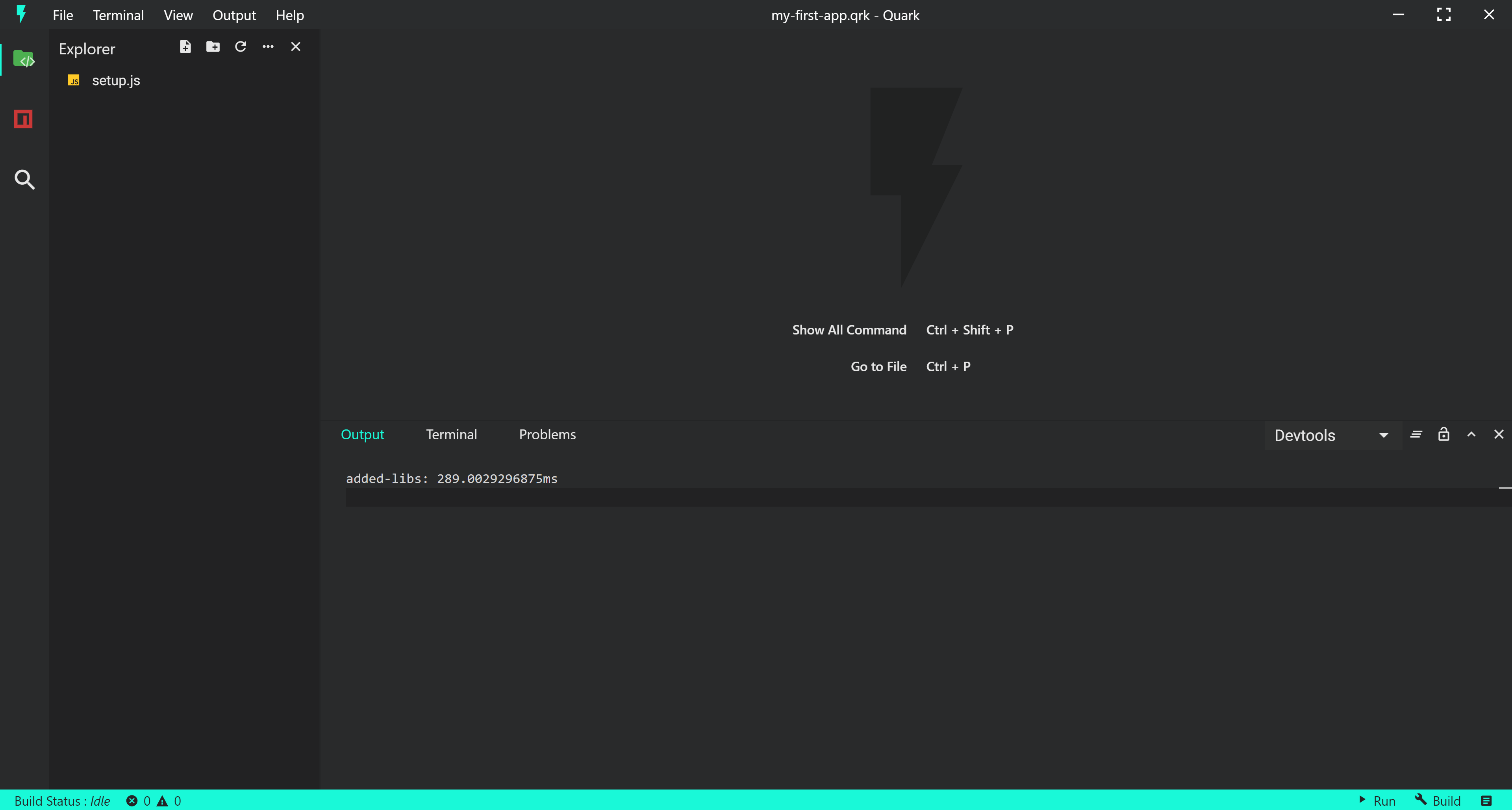
Task: Close the Quark window
Action: 1489,15
